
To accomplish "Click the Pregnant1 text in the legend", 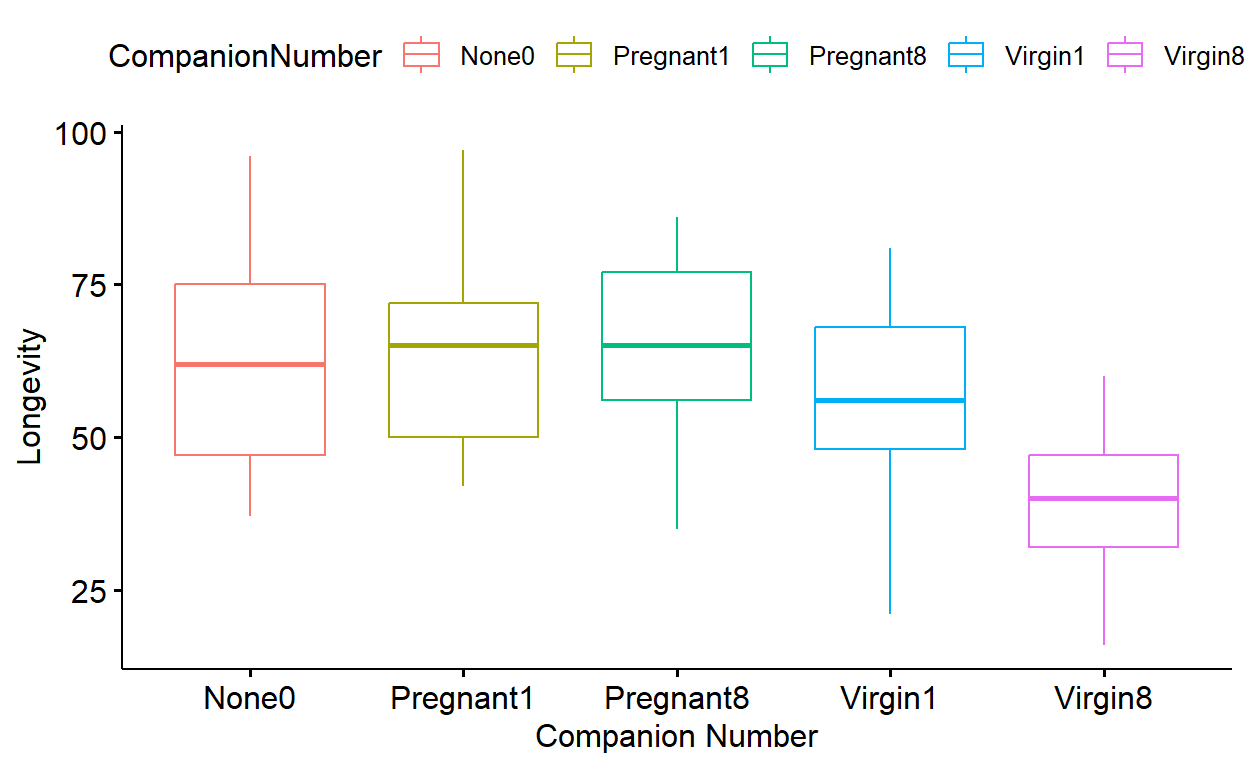I will [x=672, y=57].
